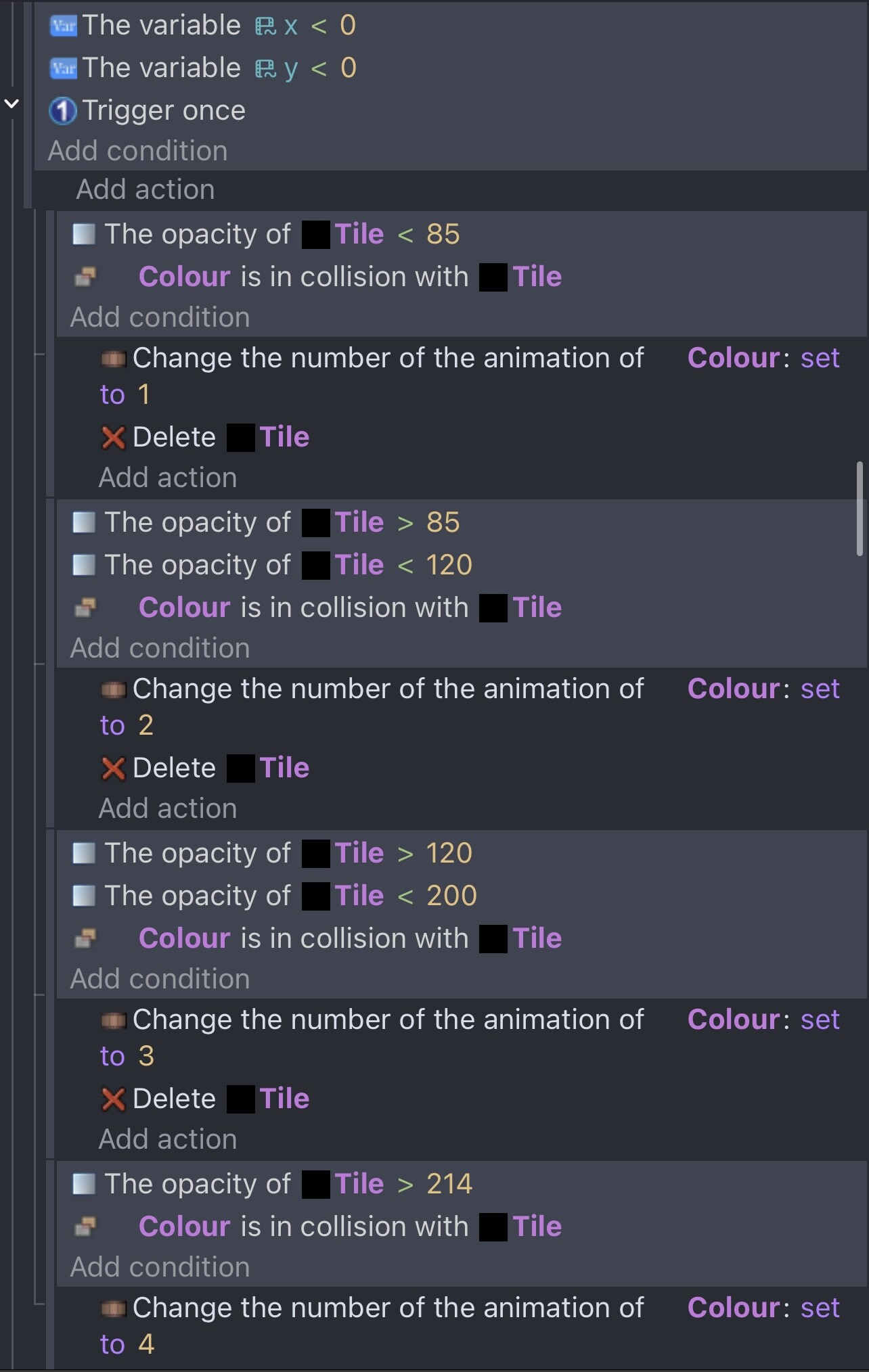This screenshot has width=869, height=1372.
Task: Click the first collision condition icon
Action: (85, 277)
